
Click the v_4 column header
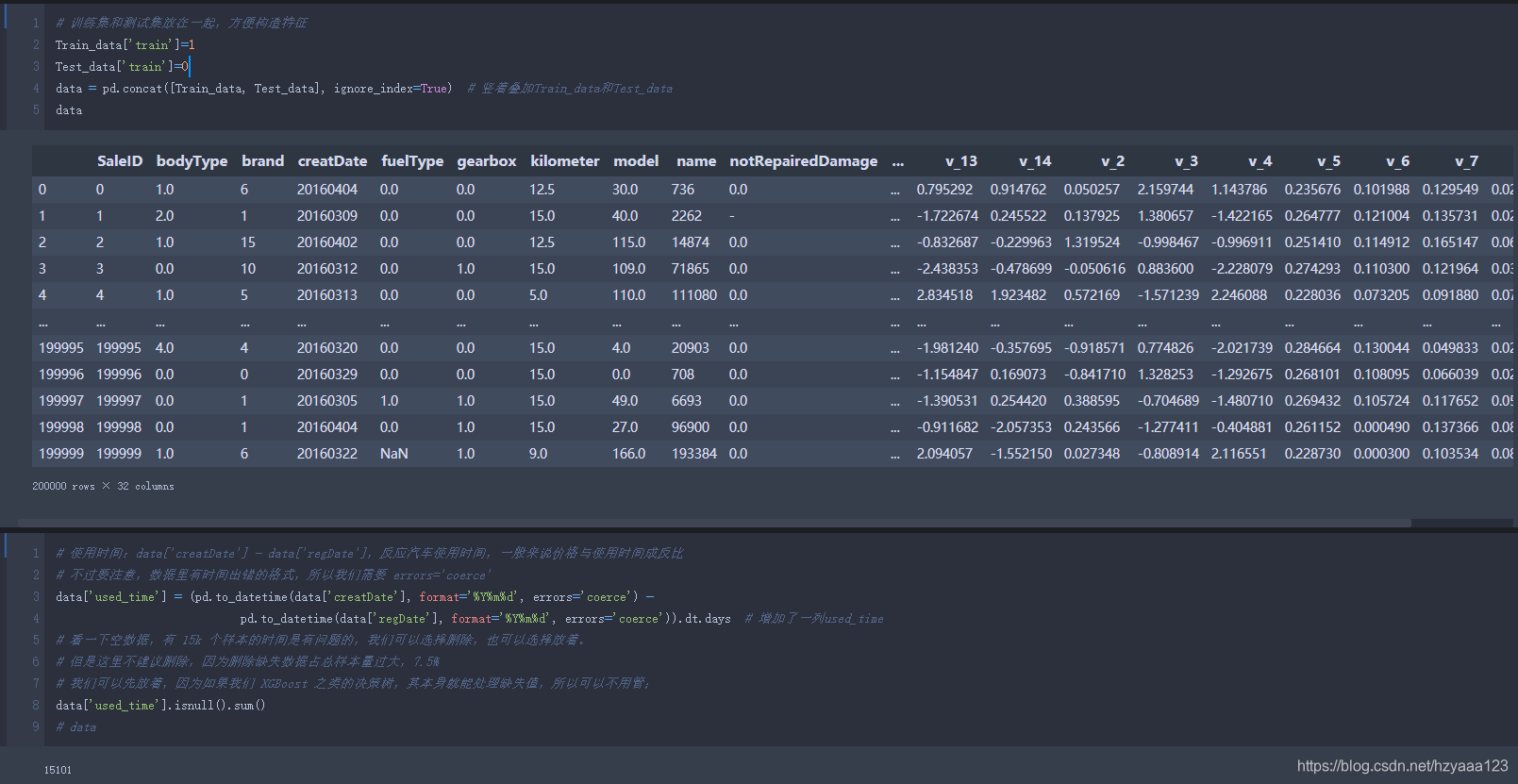click(x=1259, y=161)
